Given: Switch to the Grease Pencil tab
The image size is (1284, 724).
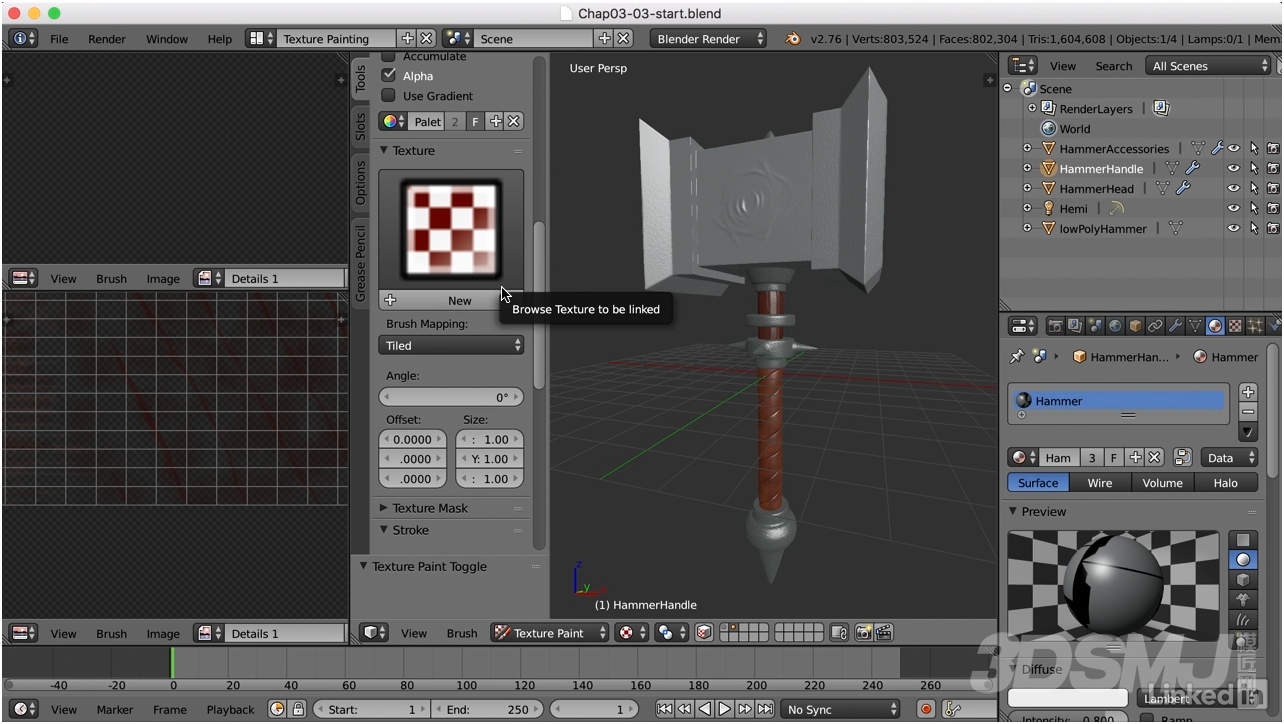Looking at the screenshot, I should coord(360,262).
